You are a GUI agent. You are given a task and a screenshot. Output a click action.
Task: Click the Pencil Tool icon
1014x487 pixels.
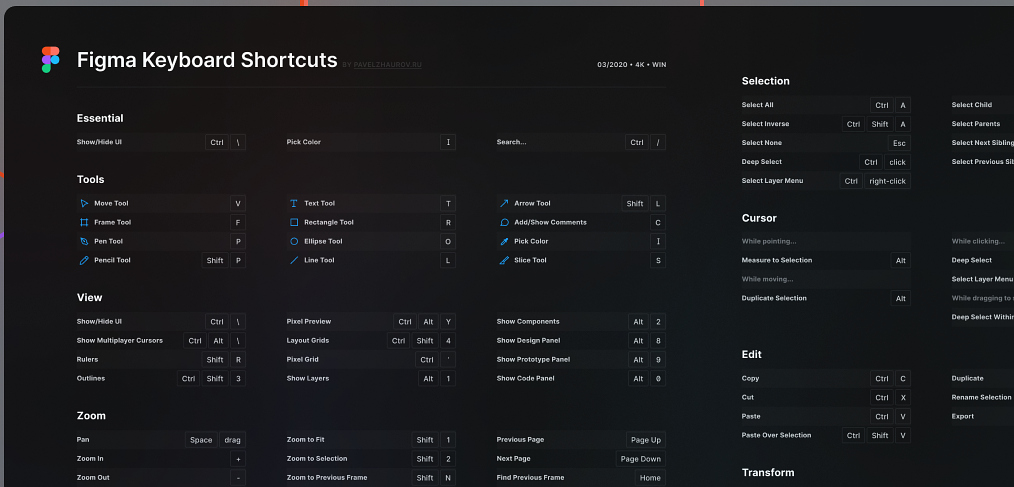[84, 260]
